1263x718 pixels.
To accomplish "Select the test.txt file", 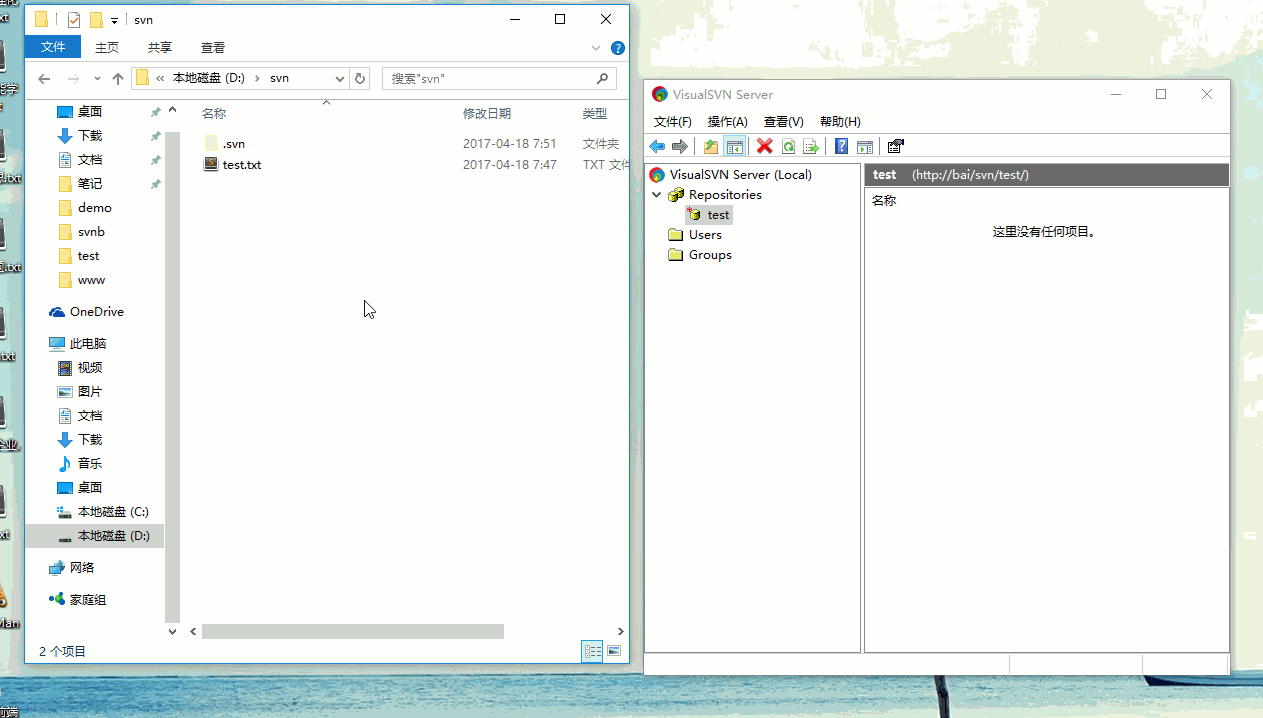I will 232,164.
